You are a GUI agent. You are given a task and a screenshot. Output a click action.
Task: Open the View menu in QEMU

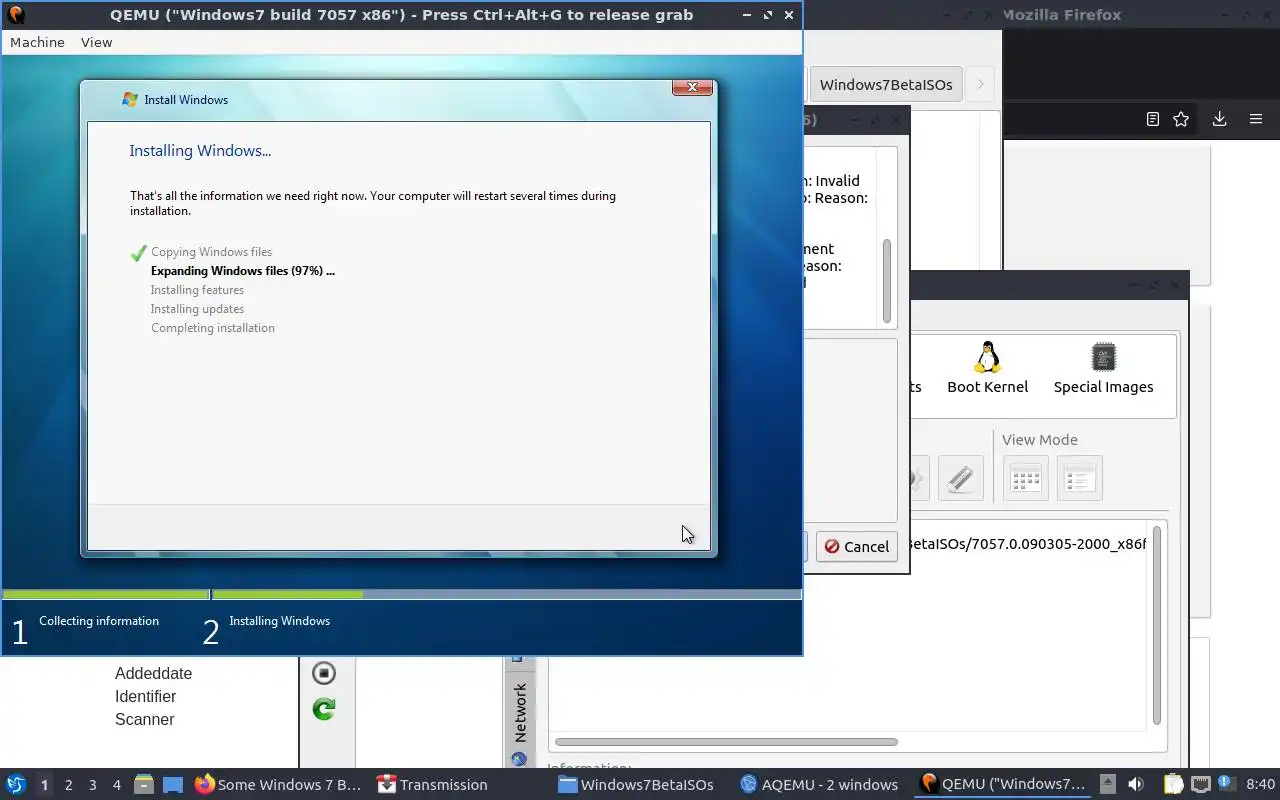click(x=96, y=42)
